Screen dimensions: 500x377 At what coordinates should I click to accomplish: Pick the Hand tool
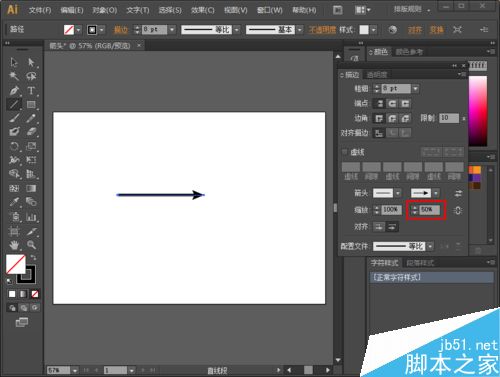click(14, 246)
